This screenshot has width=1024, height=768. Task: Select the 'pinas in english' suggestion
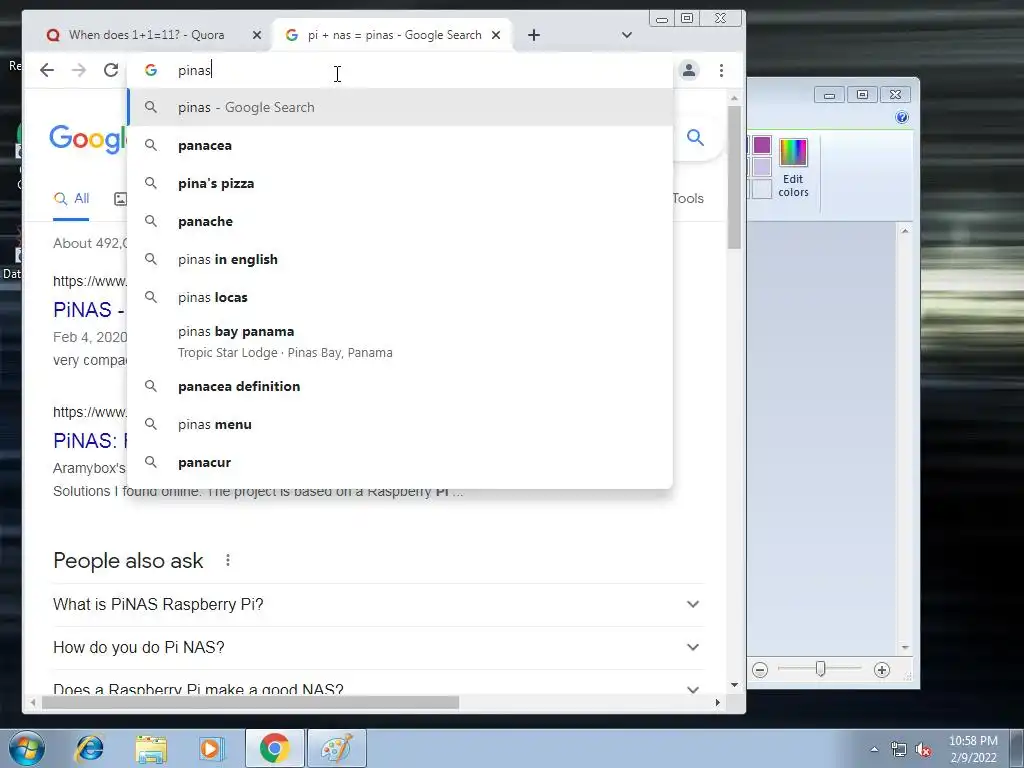click(400, 259)
